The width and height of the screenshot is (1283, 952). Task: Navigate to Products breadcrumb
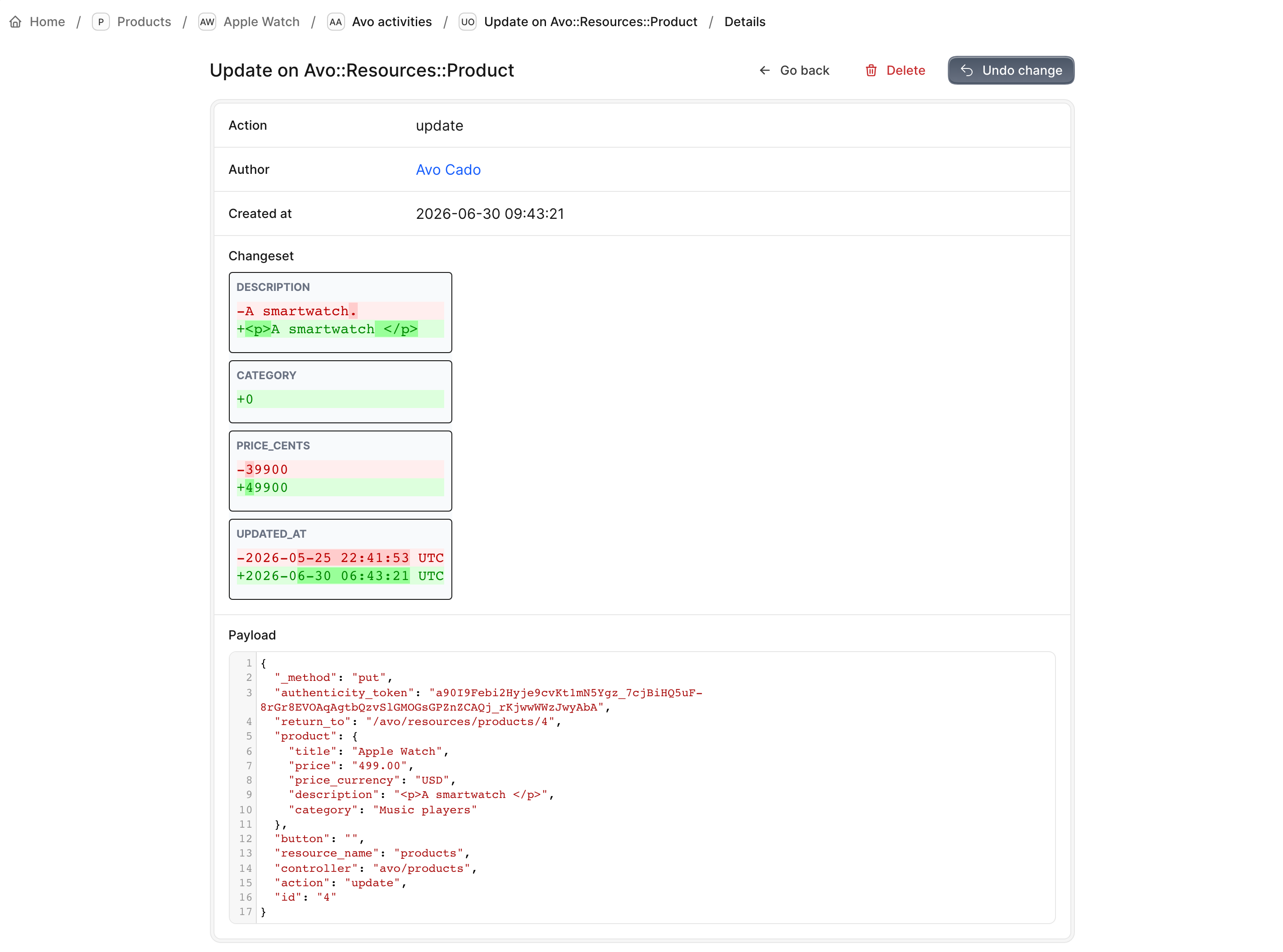click(144, 22)
